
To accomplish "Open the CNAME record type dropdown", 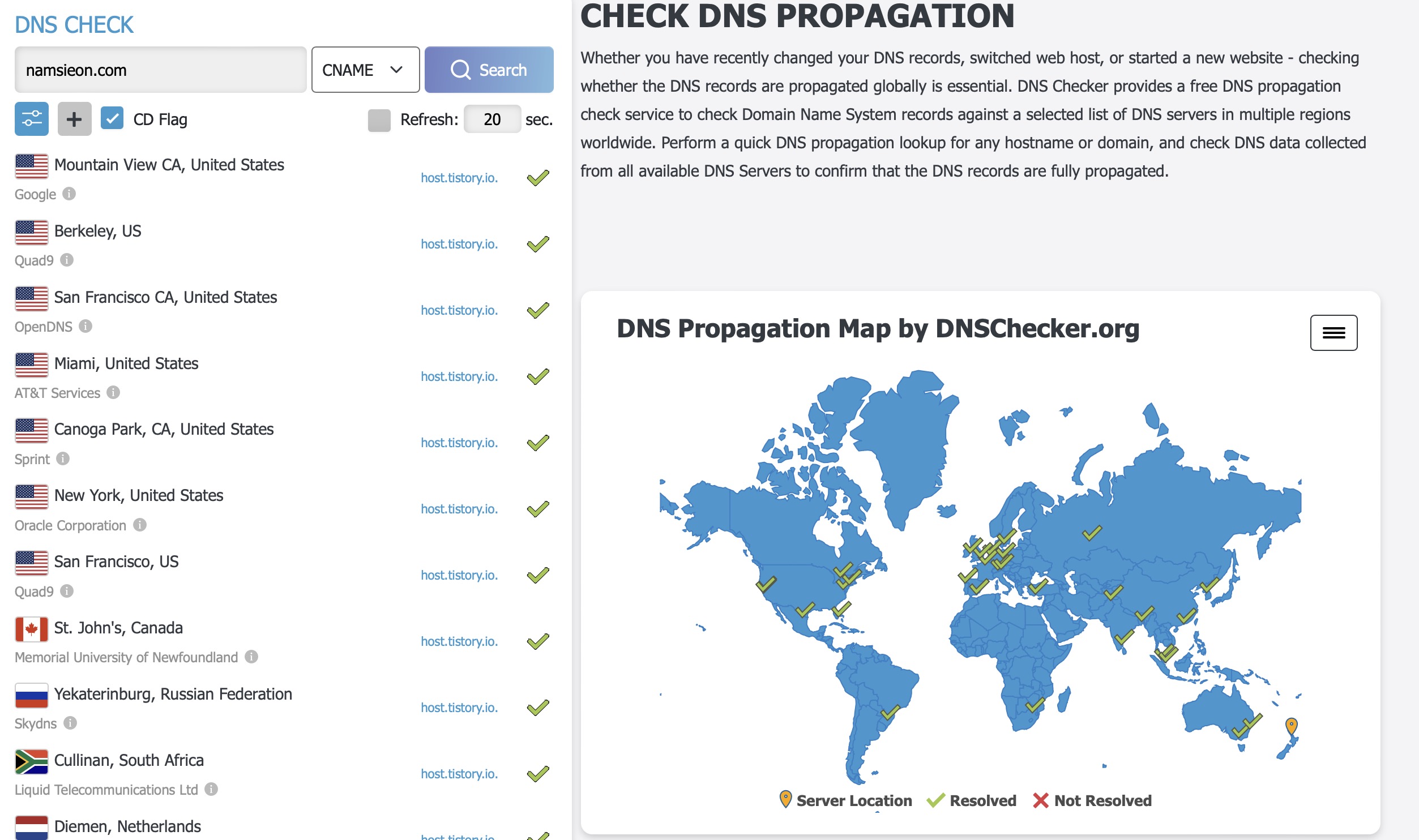I will point(365,70).
